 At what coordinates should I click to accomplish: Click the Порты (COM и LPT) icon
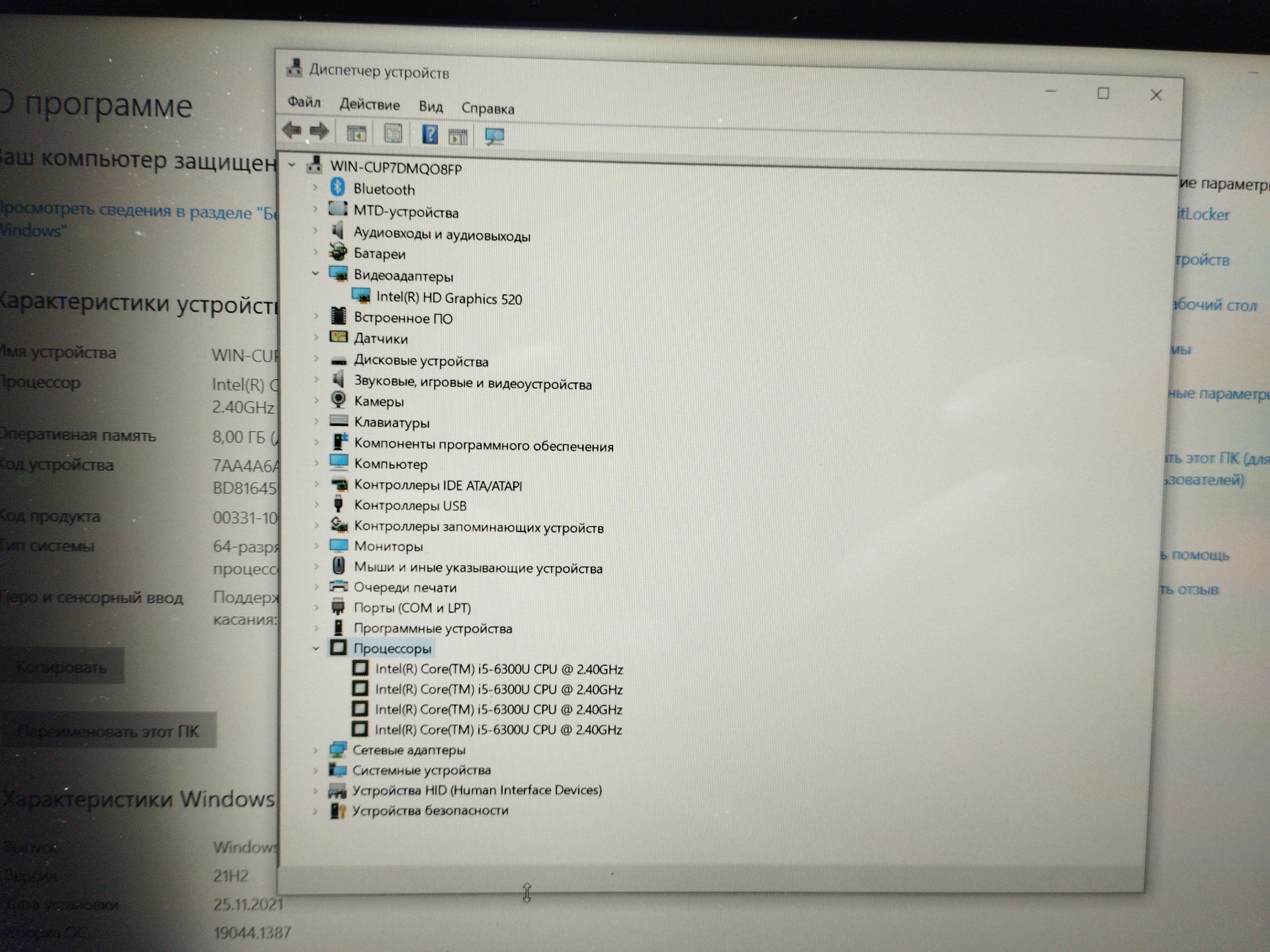338,606
